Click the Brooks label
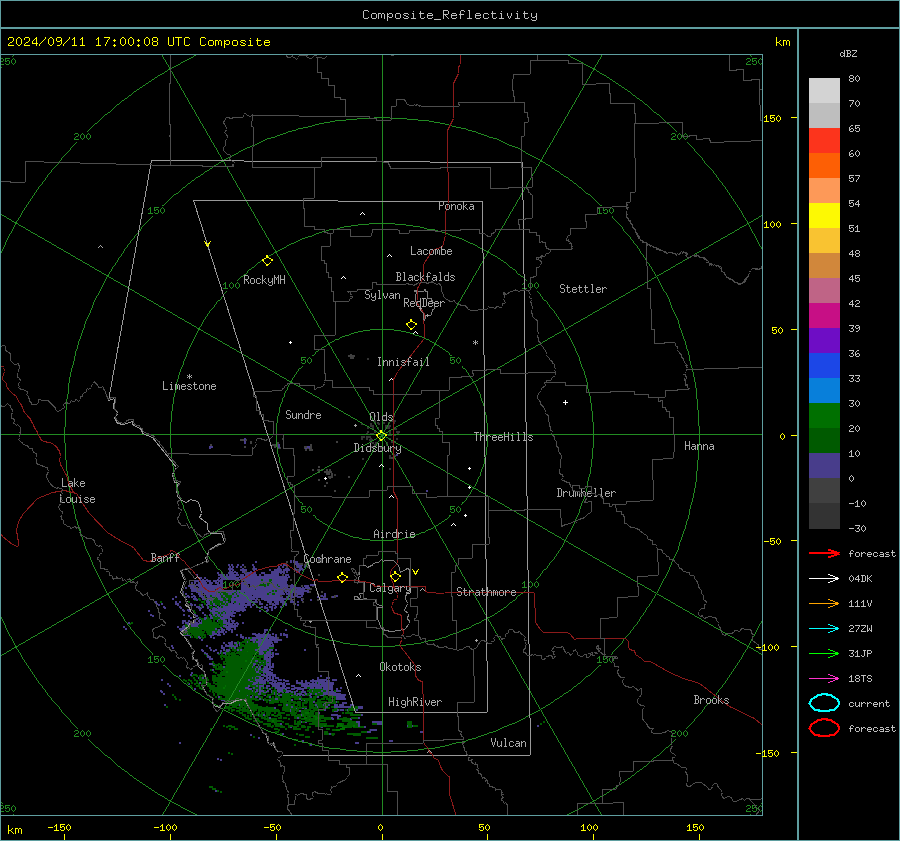This screenshot has width=900, height=841. (x=711, y=700)
